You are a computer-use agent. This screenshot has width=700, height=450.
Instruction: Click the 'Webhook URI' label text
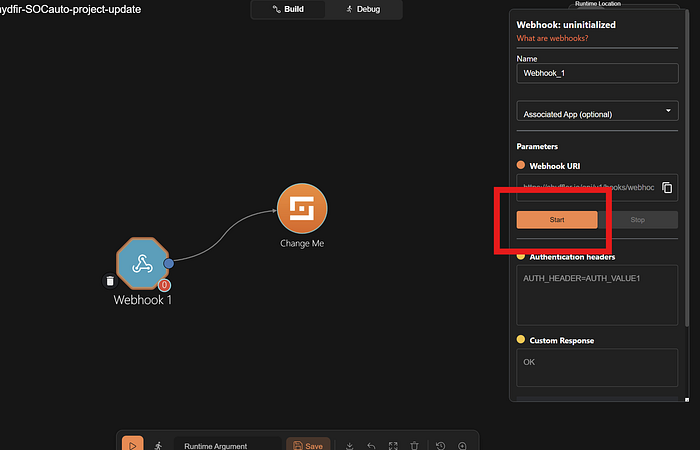click(554, 166)
